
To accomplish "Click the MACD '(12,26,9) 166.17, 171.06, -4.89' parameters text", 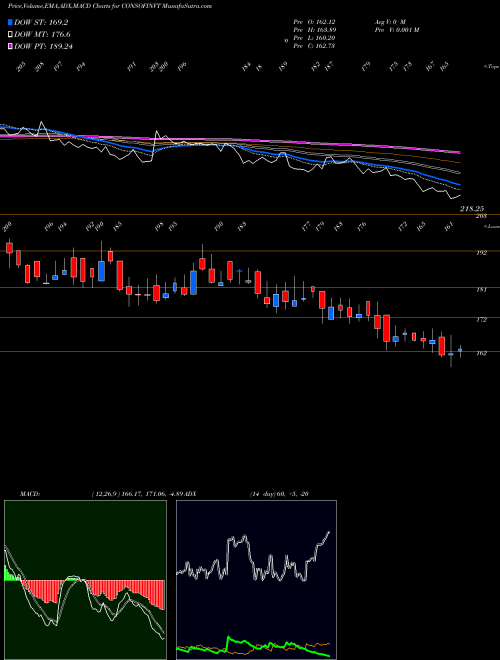I will 137,494.
